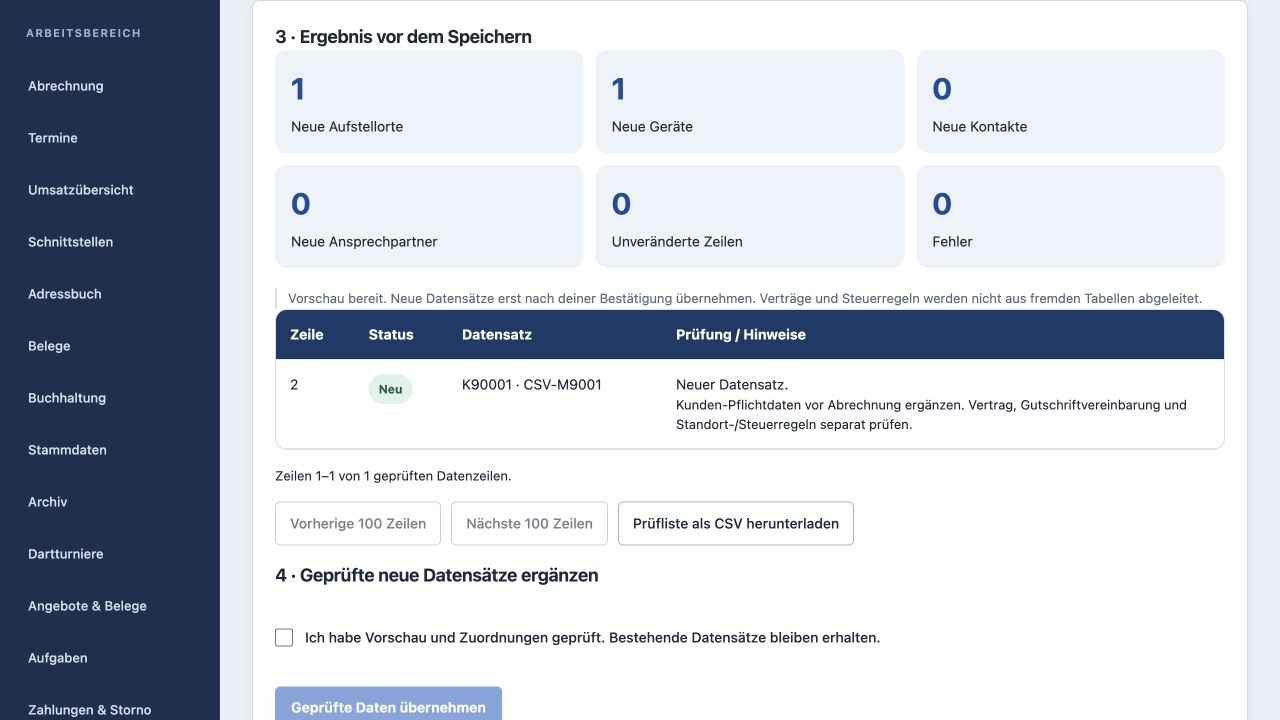1280x720 pixels.
Task: Click the 'Neuer Datensatz.' note text
Action: tap(732, 384)
